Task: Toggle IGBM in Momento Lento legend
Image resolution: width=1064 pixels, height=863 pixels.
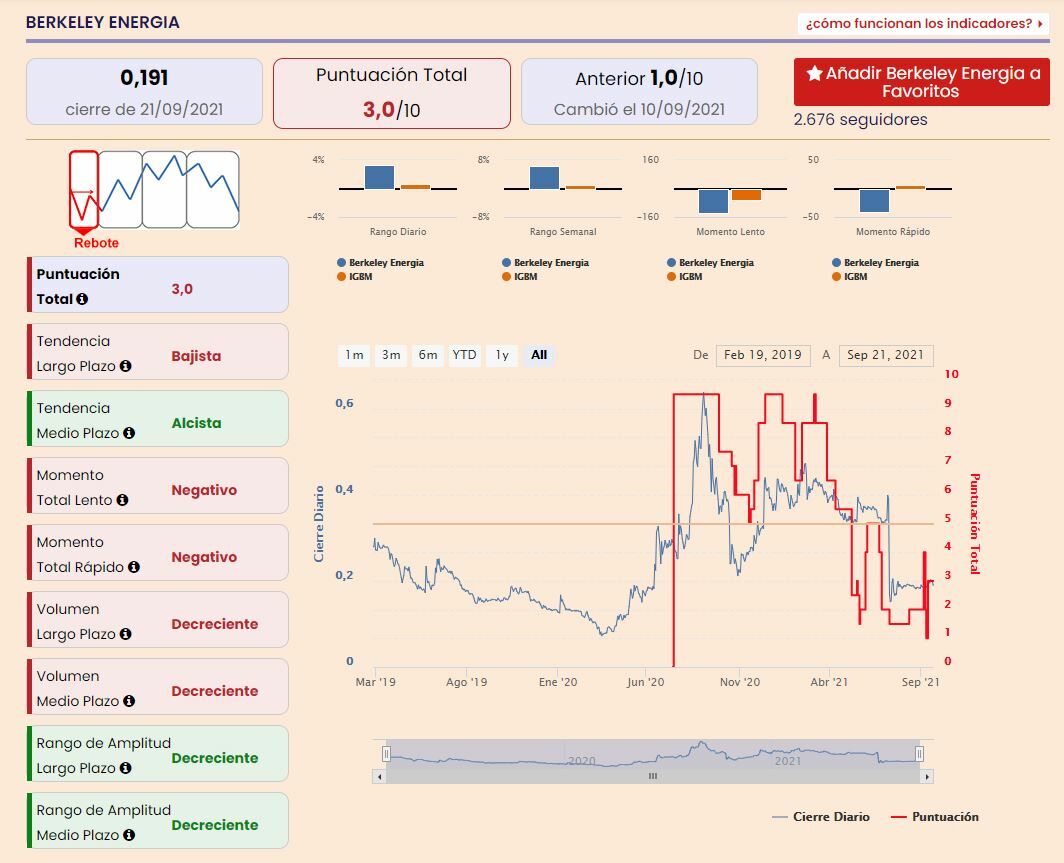Action: pos(685,277)
